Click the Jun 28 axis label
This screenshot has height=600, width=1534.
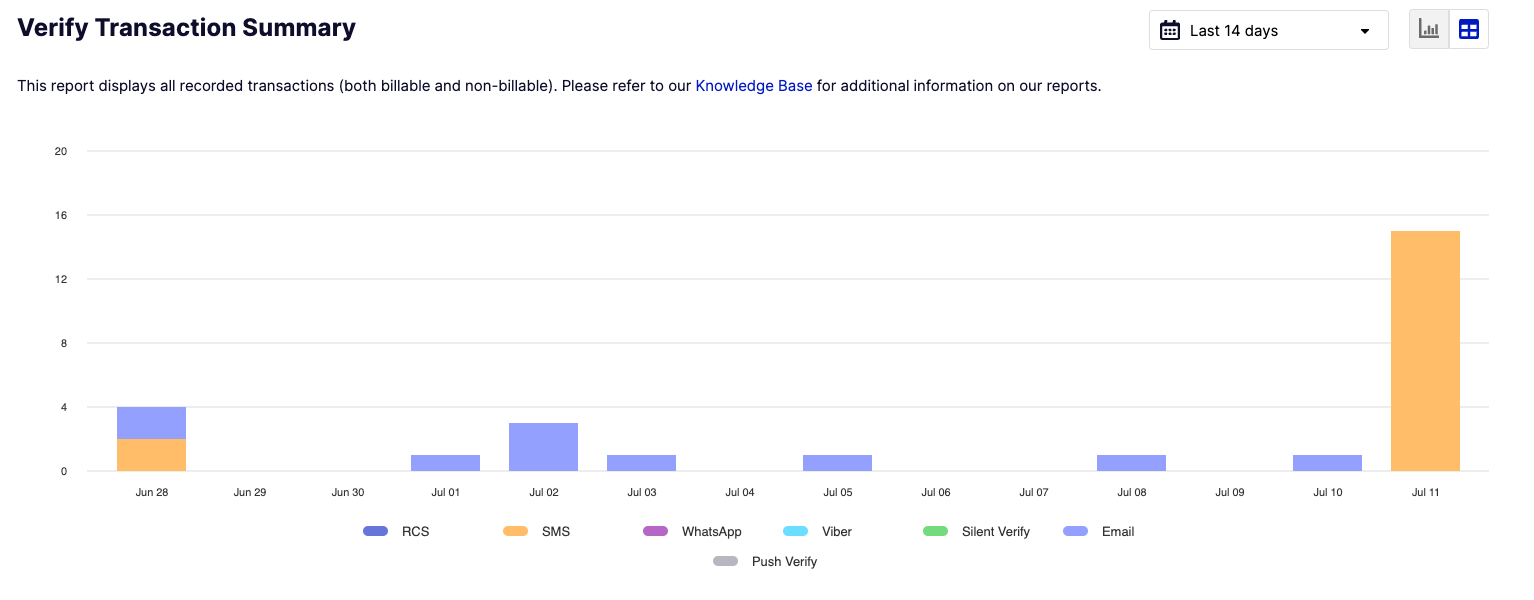click(x=152, y=492)
